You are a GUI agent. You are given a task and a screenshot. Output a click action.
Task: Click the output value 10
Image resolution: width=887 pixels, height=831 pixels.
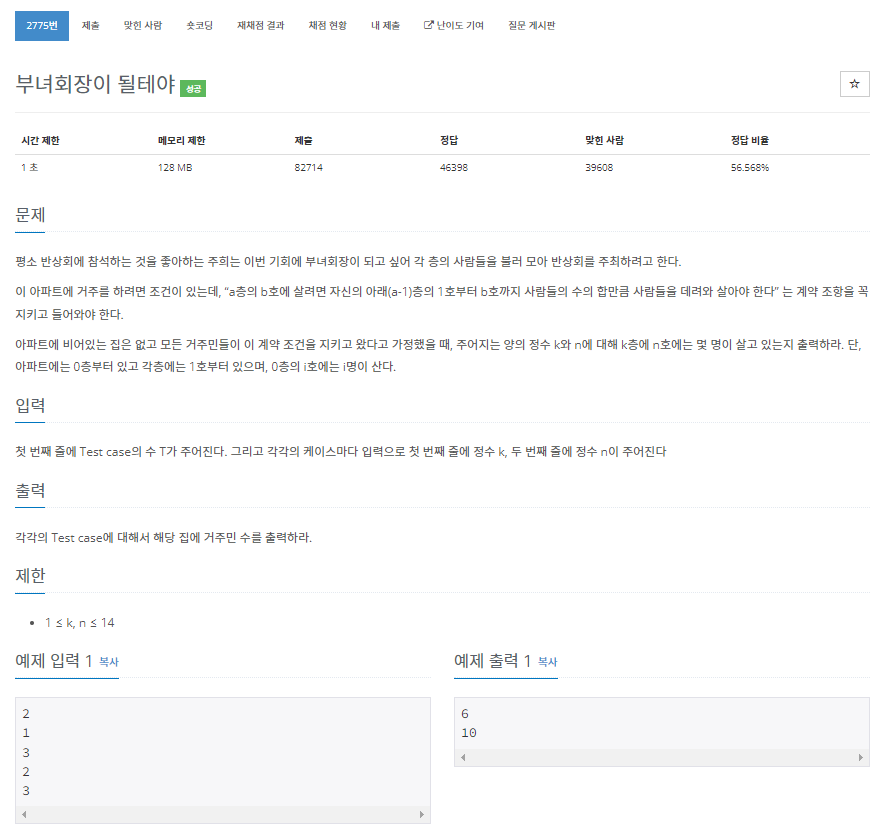tap(469, 733)
